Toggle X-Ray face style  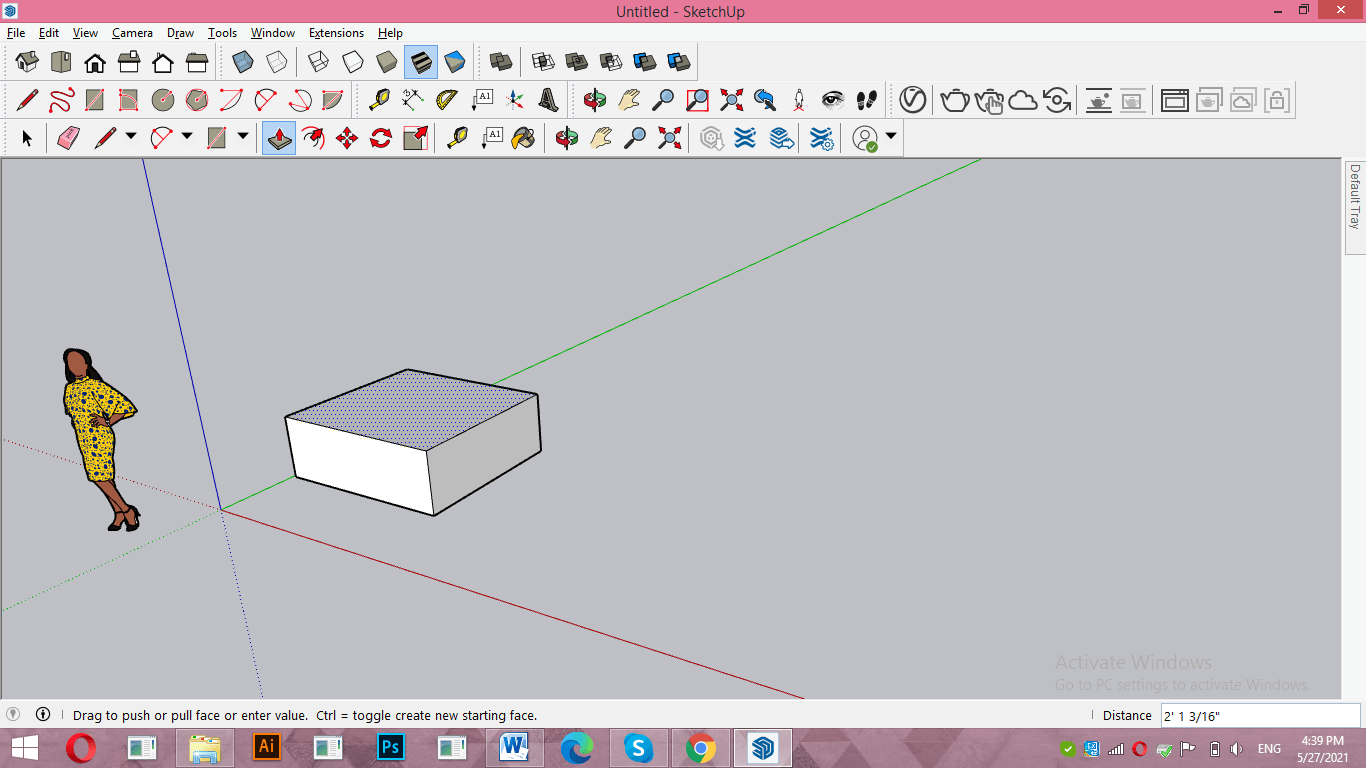point(243,62)
